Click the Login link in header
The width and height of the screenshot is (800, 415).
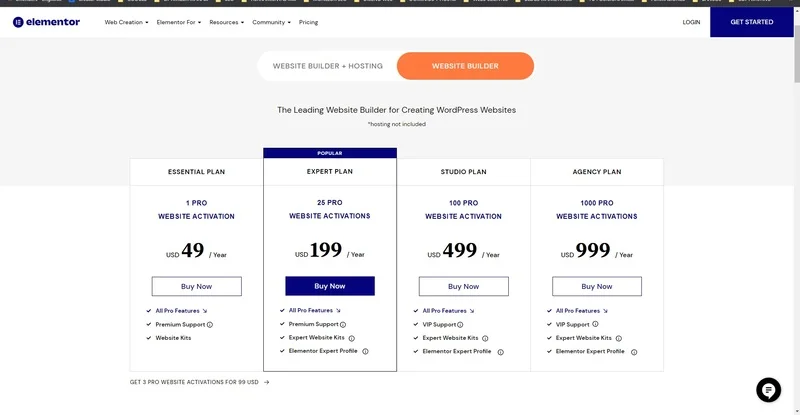pyautogui.click(x=691, y=21)
